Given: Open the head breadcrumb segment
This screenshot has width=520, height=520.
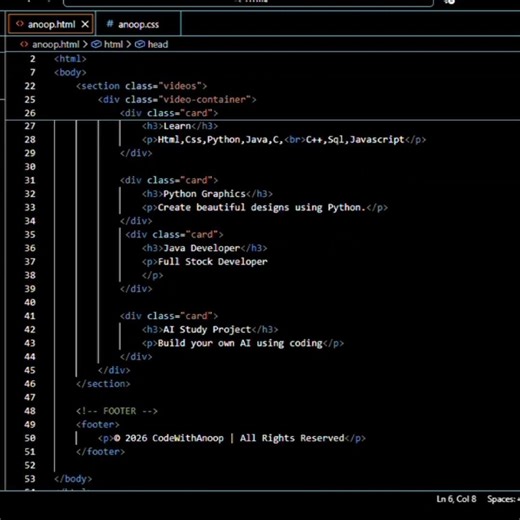Looking at the screenshot, I should 158,44.
